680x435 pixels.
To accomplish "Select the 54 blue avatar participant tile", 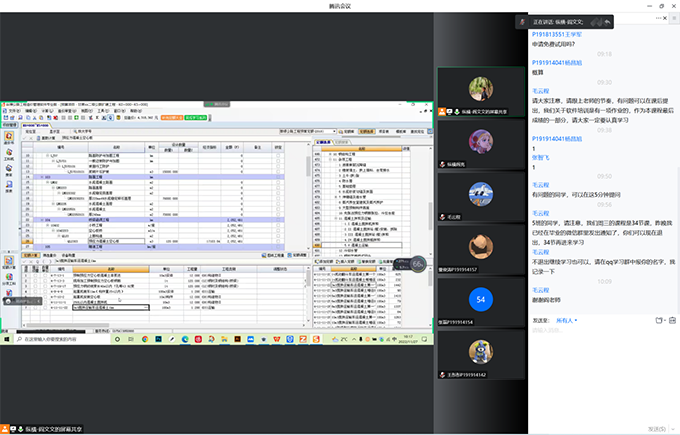I will click(x=481, y=299).
